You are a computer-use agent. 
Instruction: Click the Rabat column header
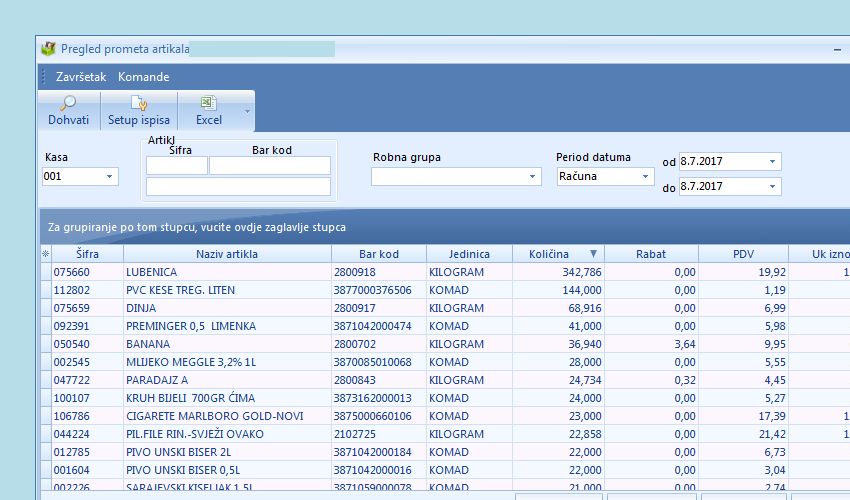[650, 254]
